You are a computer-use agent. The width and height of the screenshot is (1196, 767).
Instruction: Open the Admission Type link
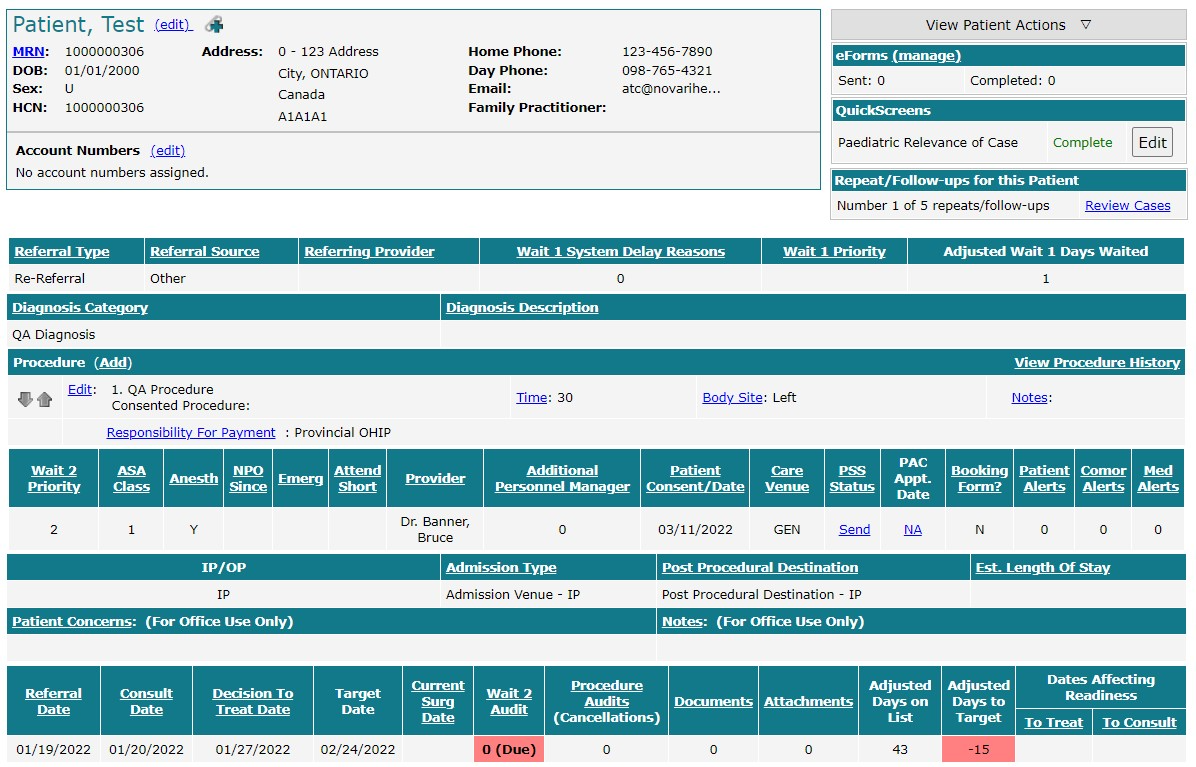(501, 568)
